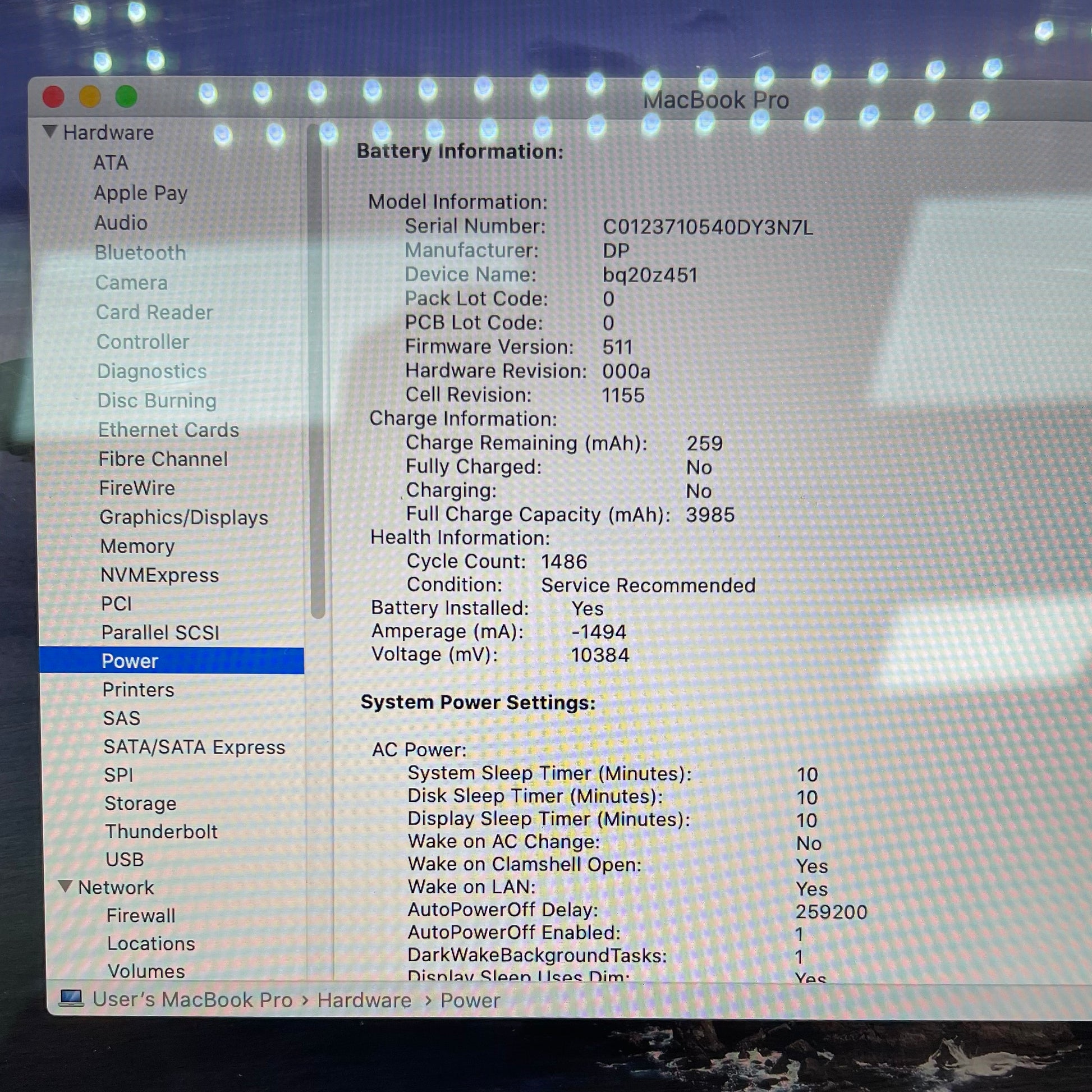Viewport: 1092px width, 1092px height.
Task: Collapse the Network section disclosure triangle
Action: [65, 885]
